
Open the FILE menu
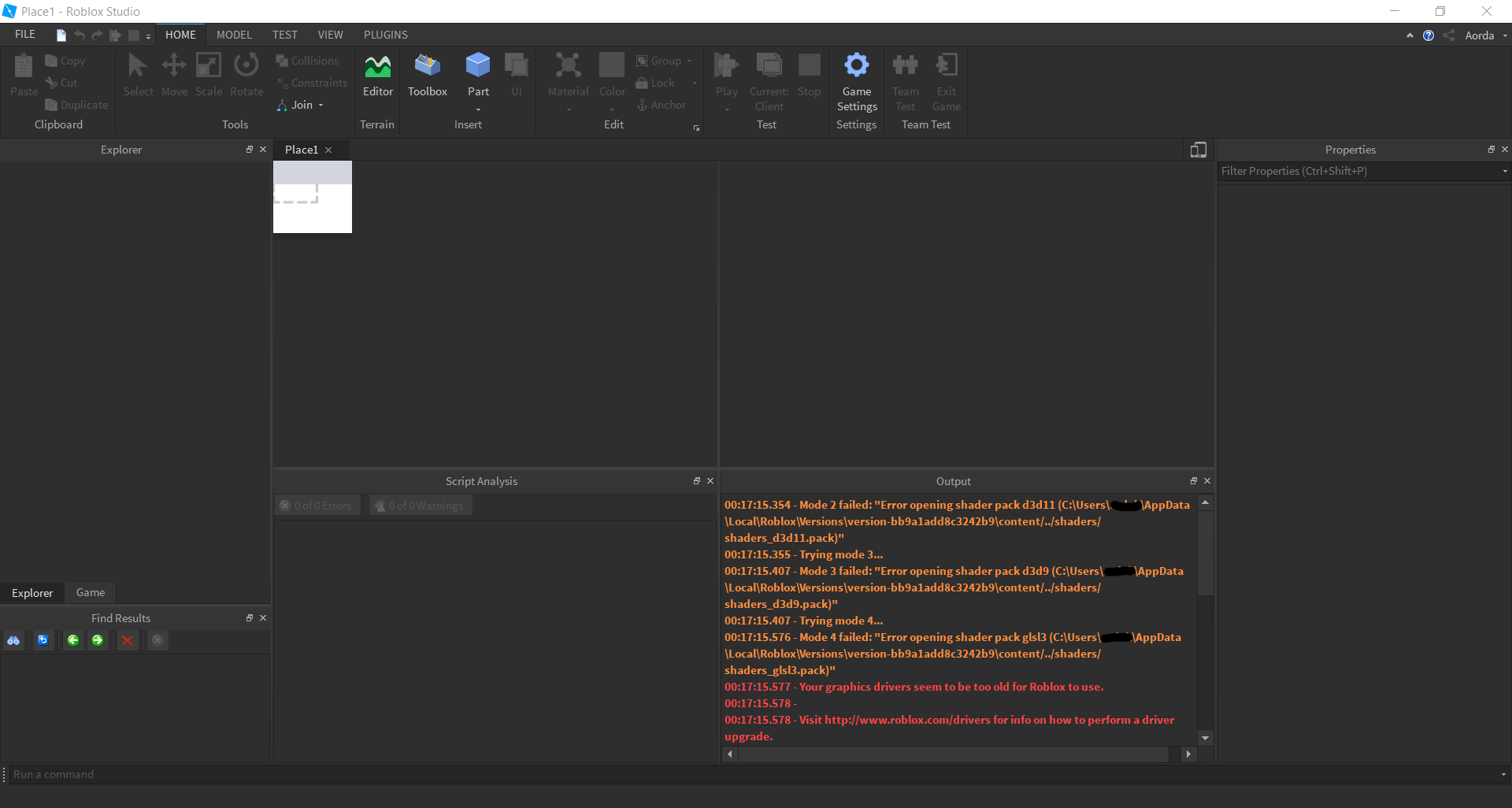tap(25, 35)
